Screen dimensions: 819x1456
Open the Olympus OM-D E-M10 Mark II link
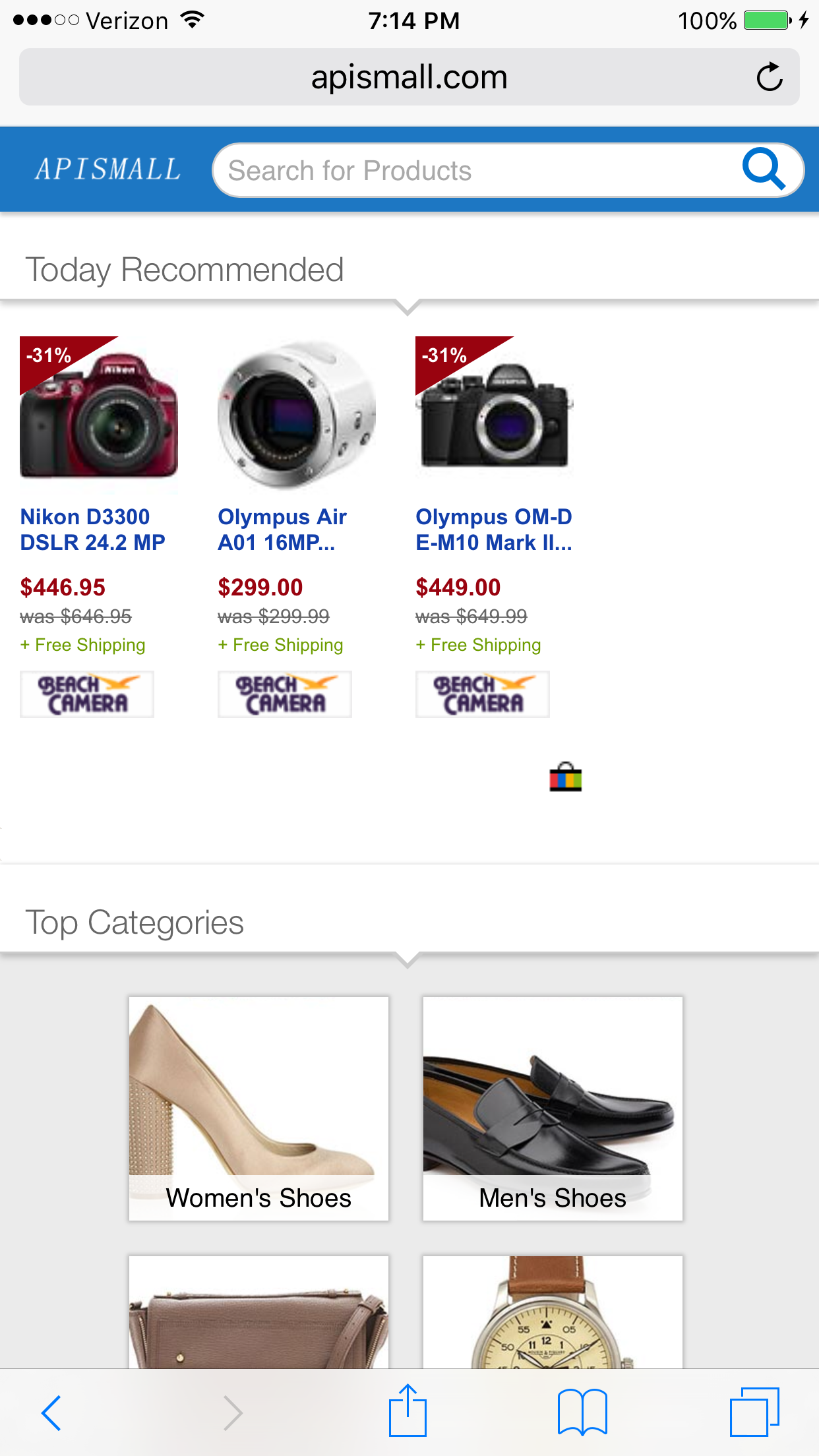point(493,530)
